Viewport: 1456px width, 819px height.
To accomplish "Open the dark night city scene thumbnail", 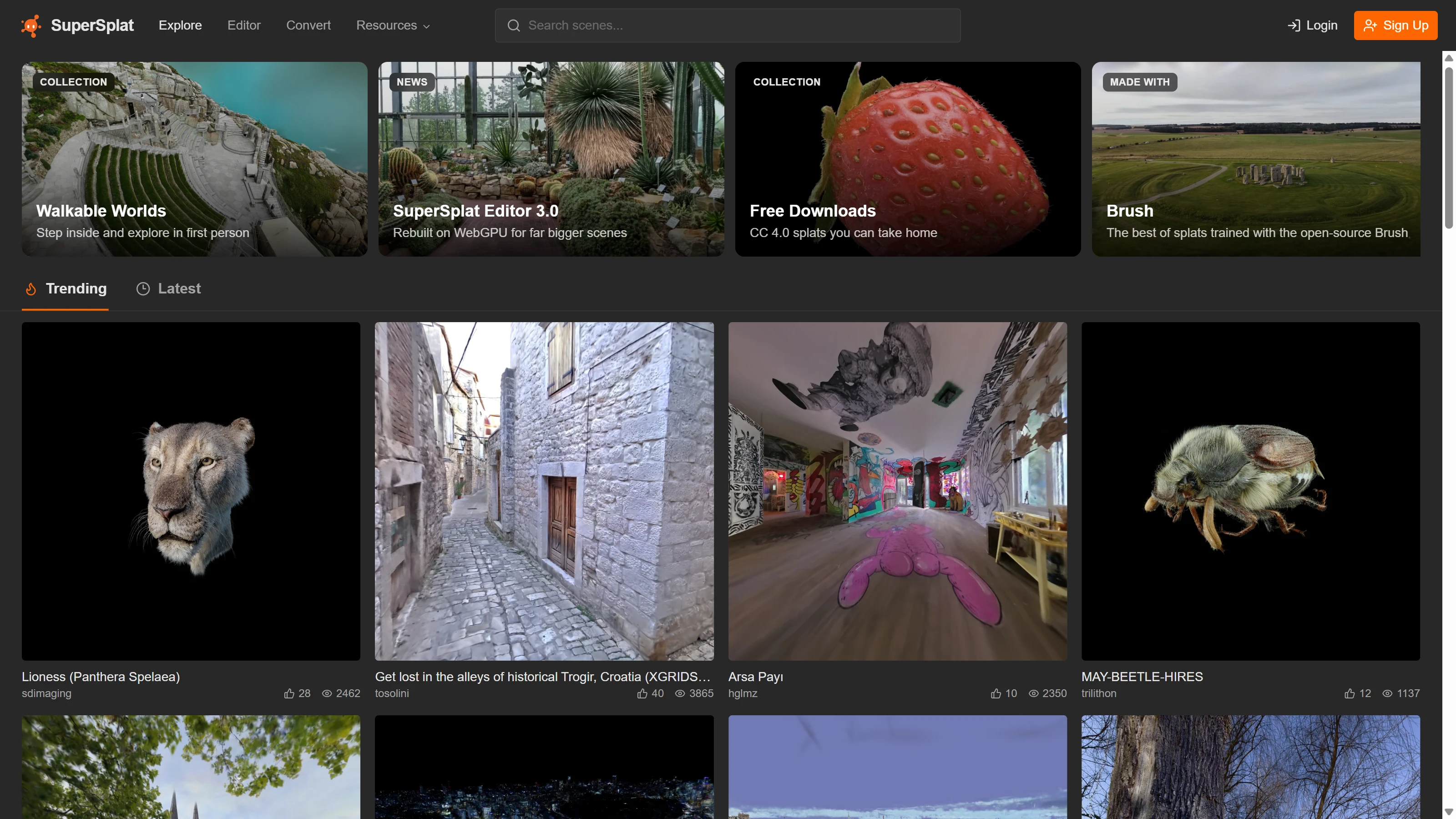I will coord(544,767).
